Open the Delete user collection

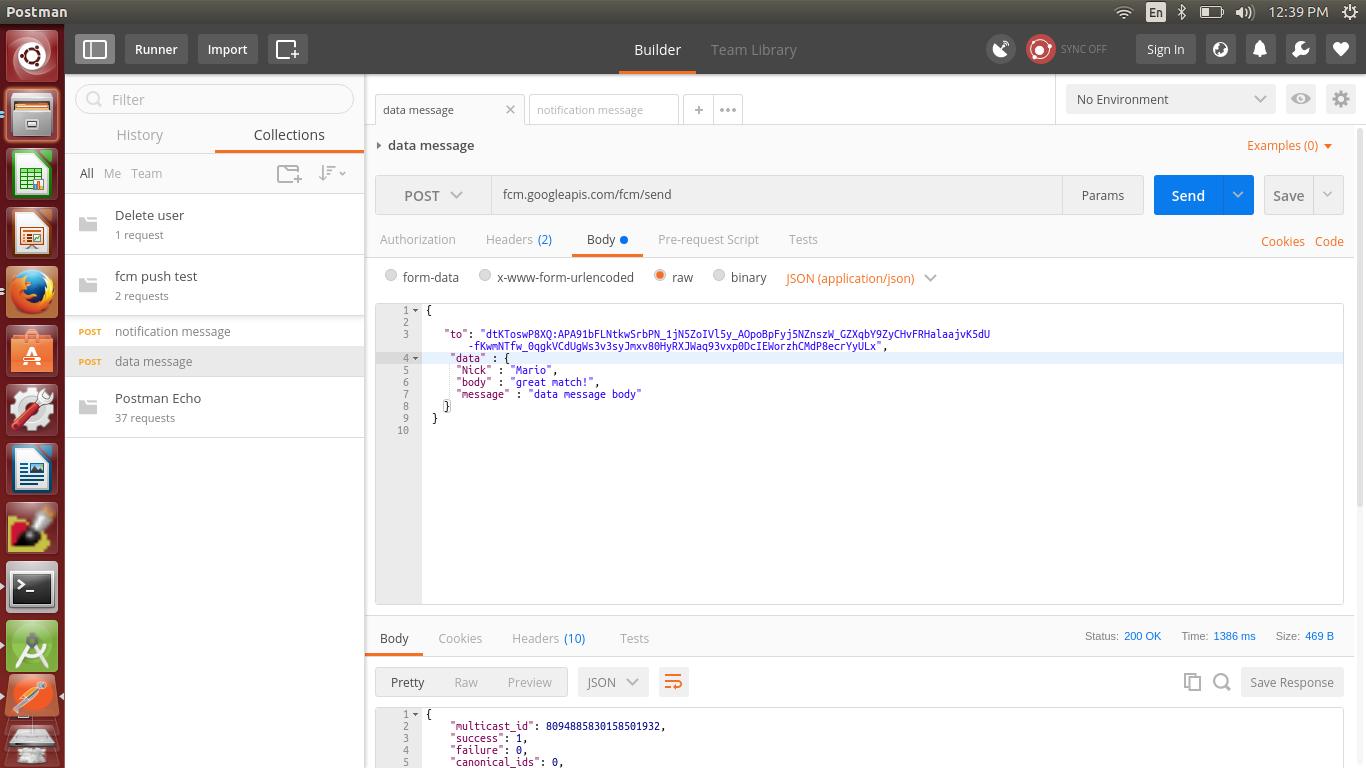(x=214, y=224)
